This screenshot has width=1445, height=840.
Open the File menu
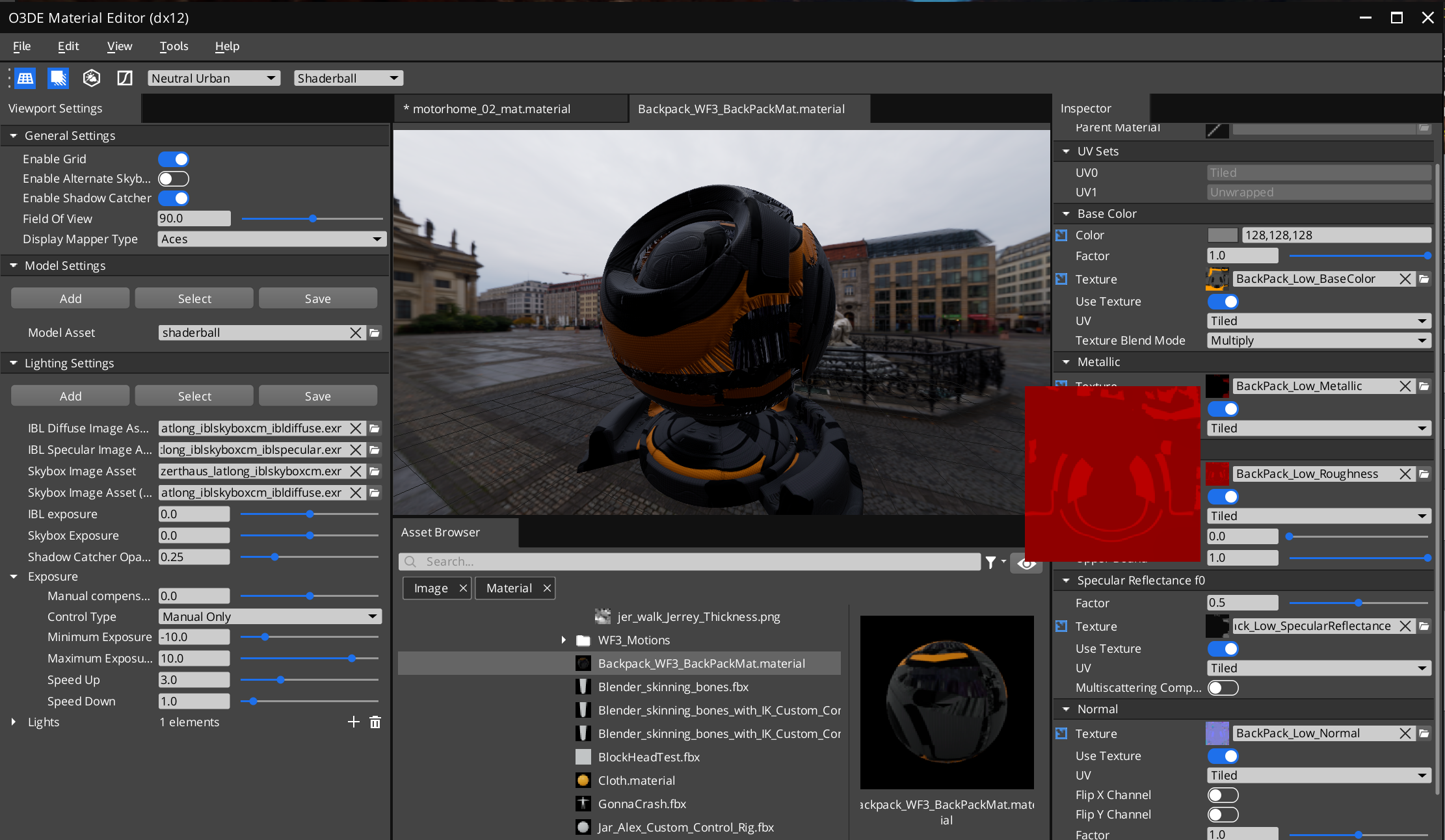(21, 46)
